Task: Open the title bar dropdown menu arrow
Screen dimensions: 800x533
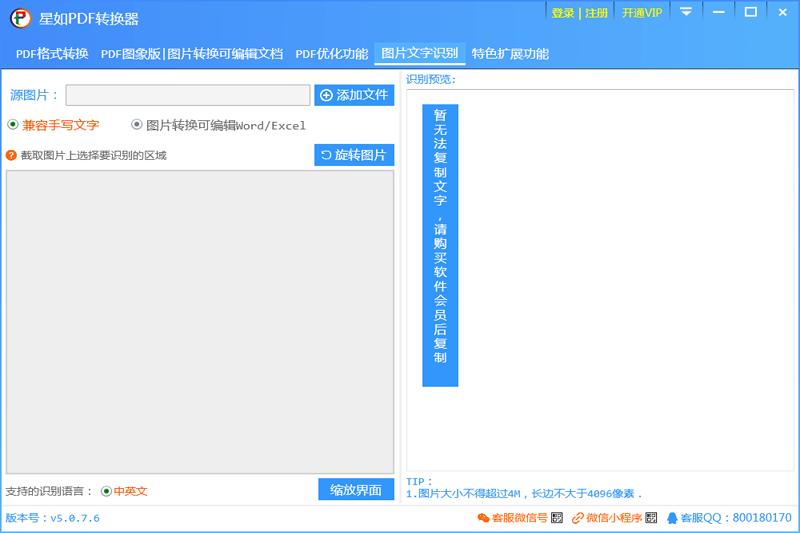Action: 686,11
